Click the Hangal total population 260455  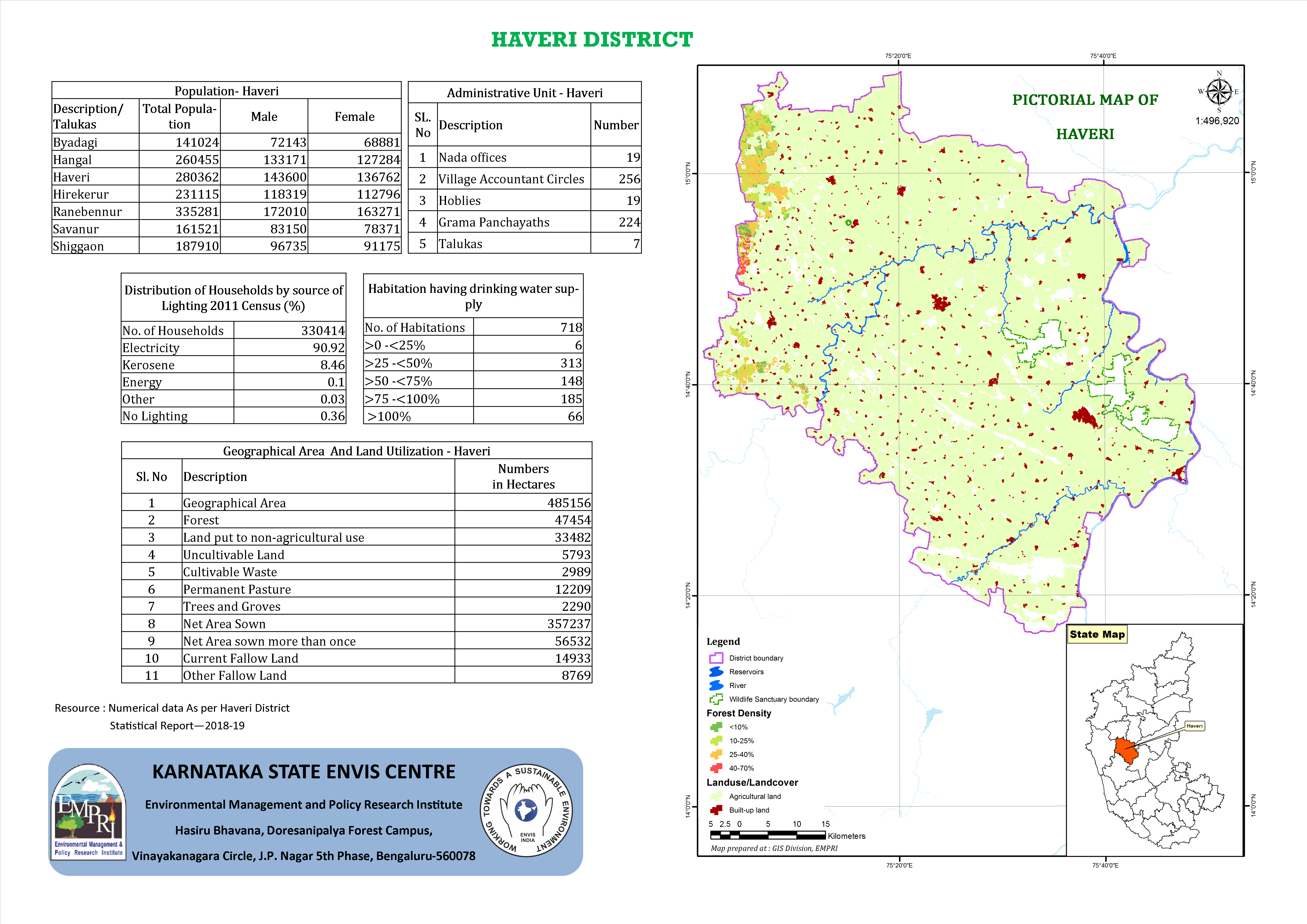197,160
